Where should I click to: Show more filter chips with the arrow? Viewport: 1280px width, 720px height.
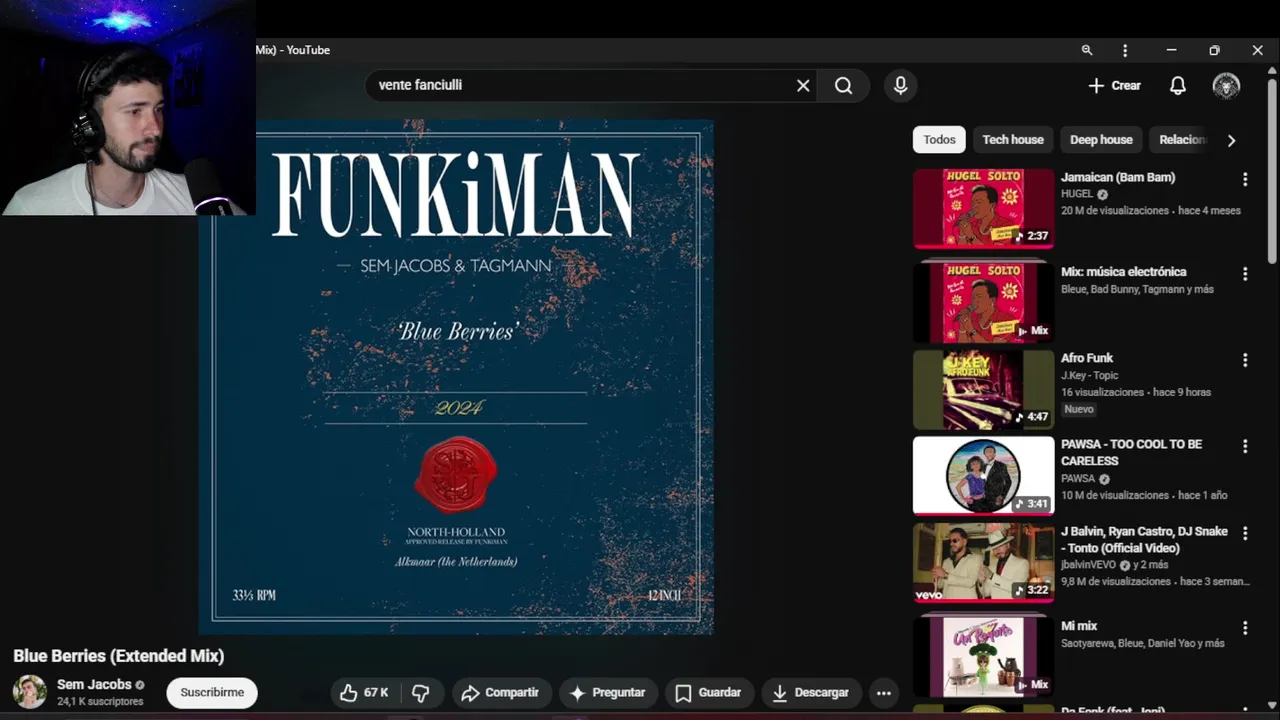(x=1231, y=140)
